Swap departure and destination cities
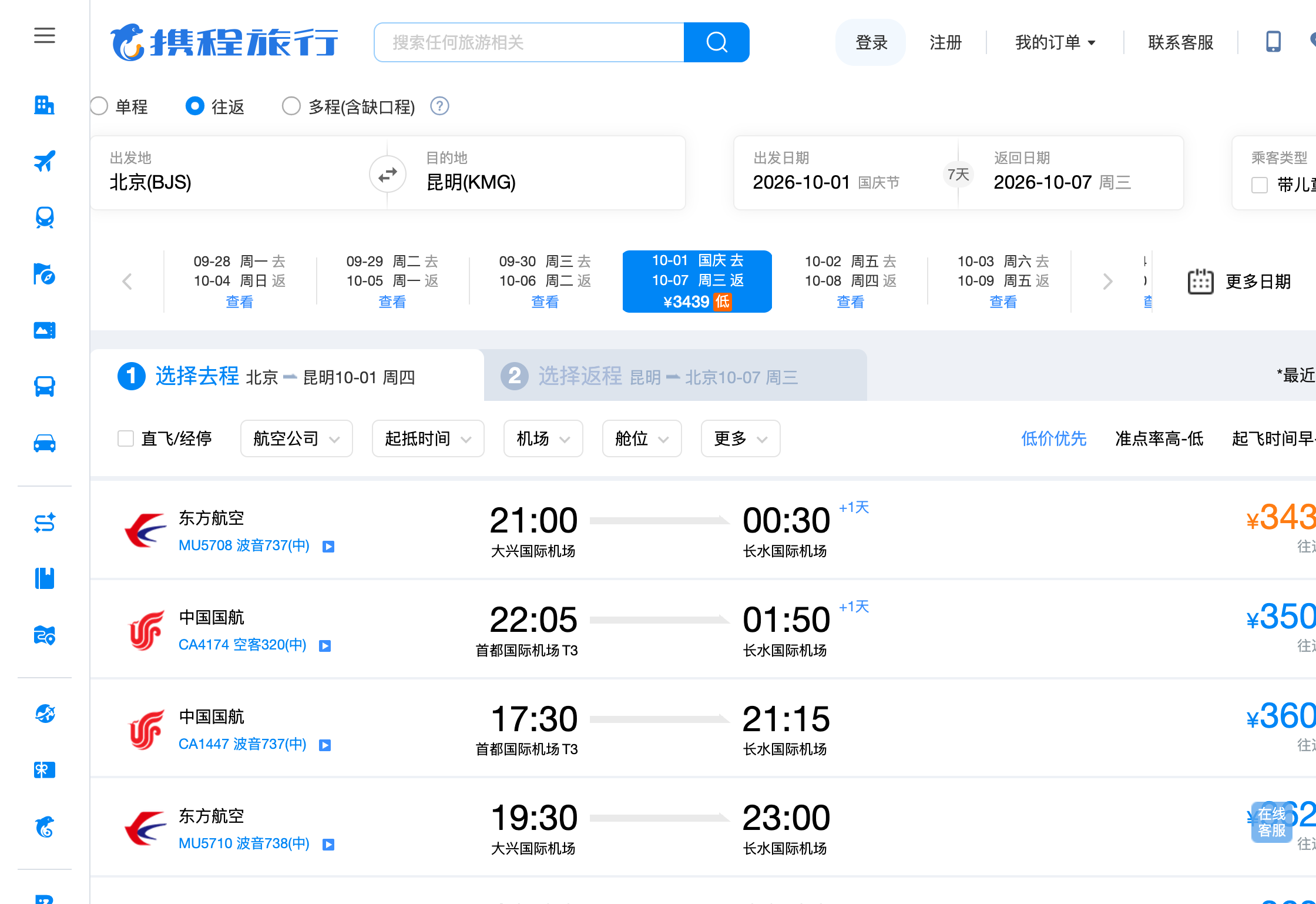The image size is (1316, 904). click(388, 174)
